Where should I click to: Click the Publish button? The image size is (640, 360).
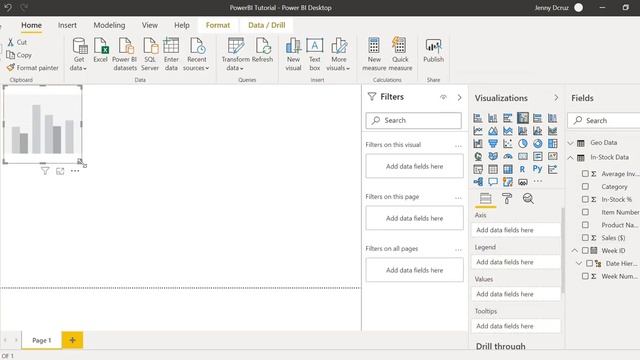click(433, 51)
